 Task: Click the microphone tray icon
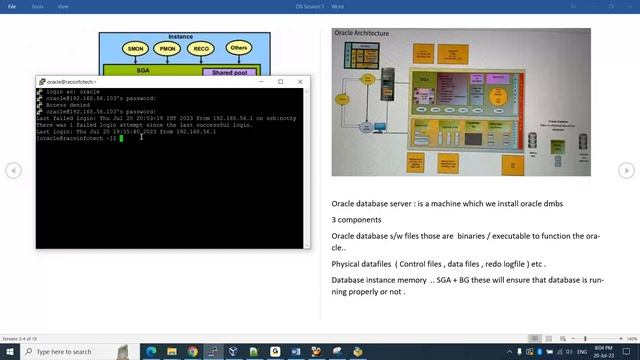tap(519, 351)
